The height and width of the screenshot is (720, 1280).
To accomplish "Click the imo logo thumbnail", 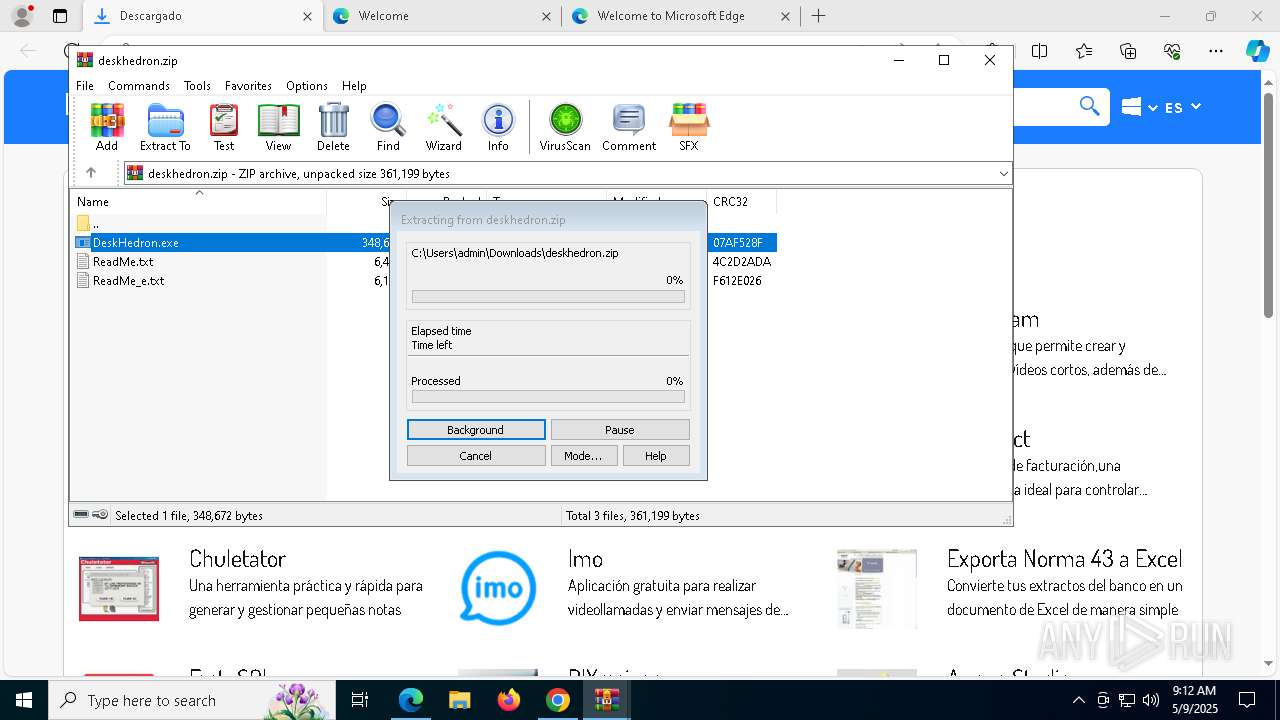I will [x=498, y=588].
